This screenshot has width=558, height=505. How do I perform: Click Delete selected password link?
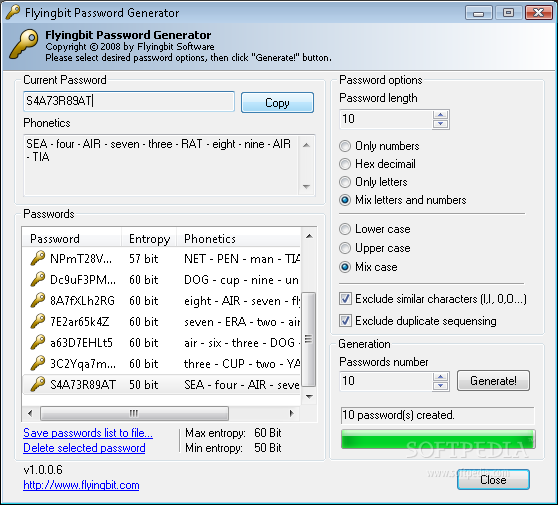pos(84,448)
